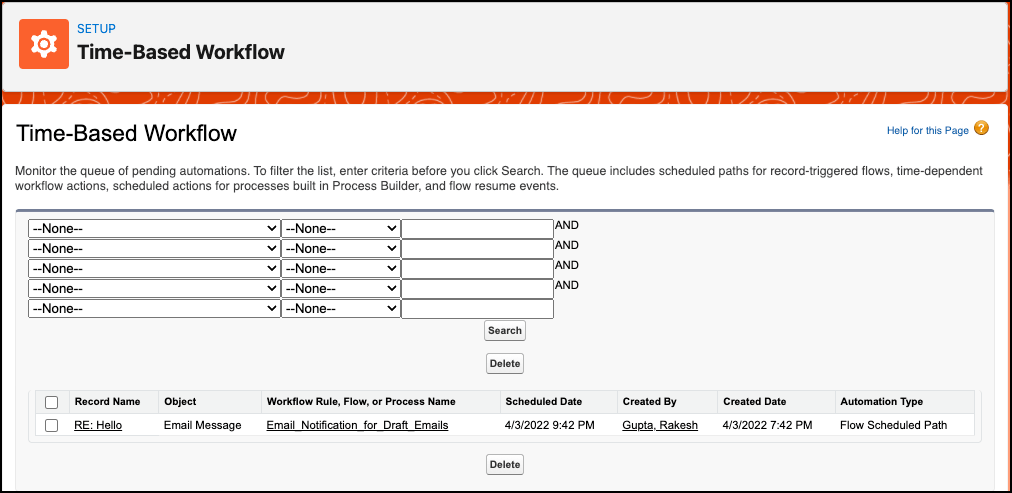Click the Workflow Rule, Flow, or Process Name header

click(x=361, y=401)
